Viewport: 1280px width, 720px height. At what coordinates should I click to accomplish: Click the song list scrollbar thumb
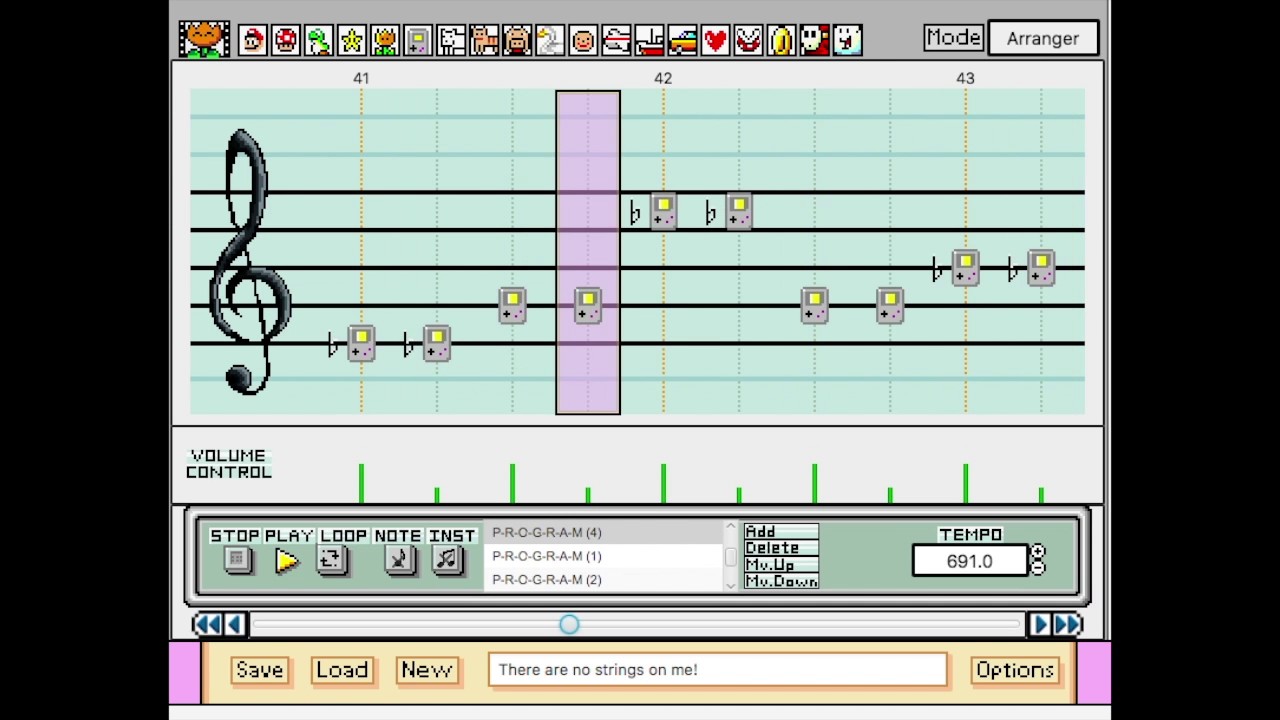point(730,556)
